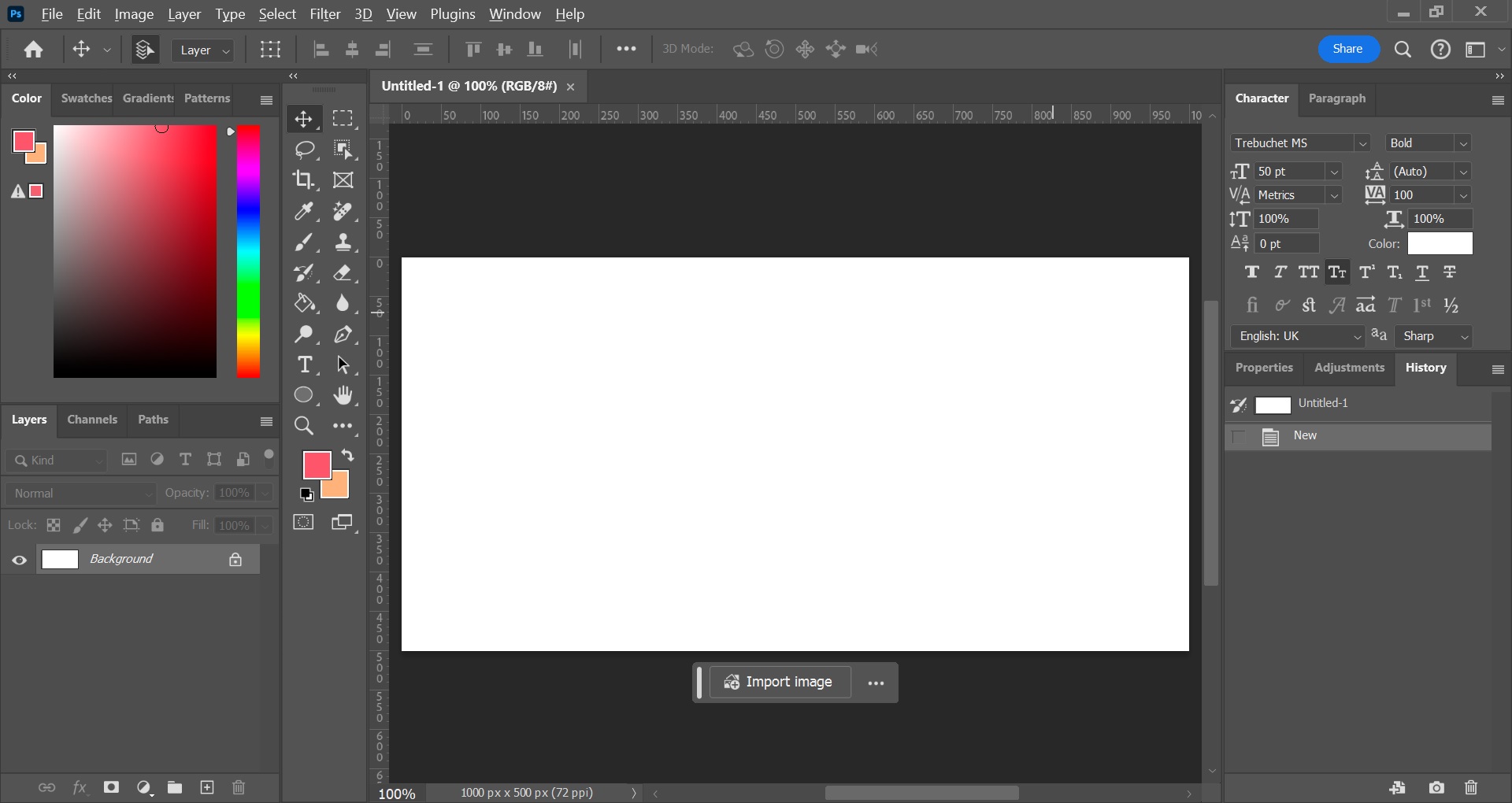This screenshot has height=803, width=1512.
Task: Select the Hand tool
Action: click(344, 395)
